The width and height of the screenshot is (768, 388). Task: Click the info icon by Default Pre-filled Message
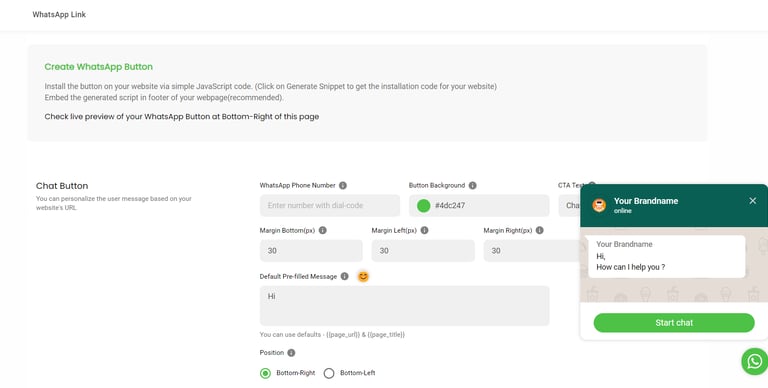tap(344, 276)
